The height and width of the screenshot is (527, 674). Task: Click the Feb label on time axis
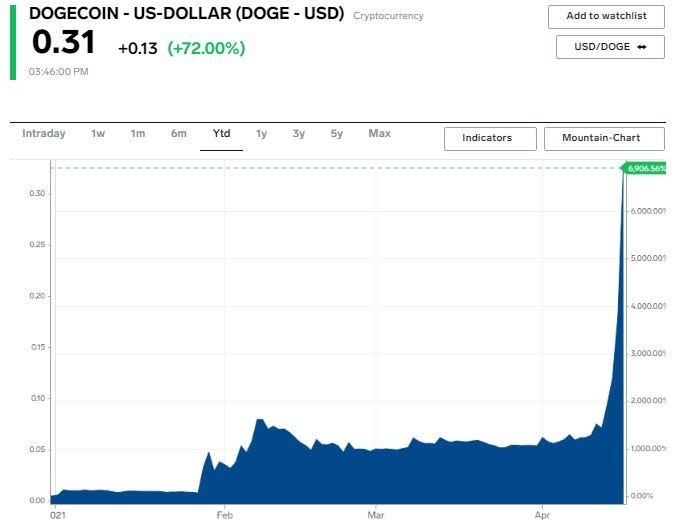point(224,516)
